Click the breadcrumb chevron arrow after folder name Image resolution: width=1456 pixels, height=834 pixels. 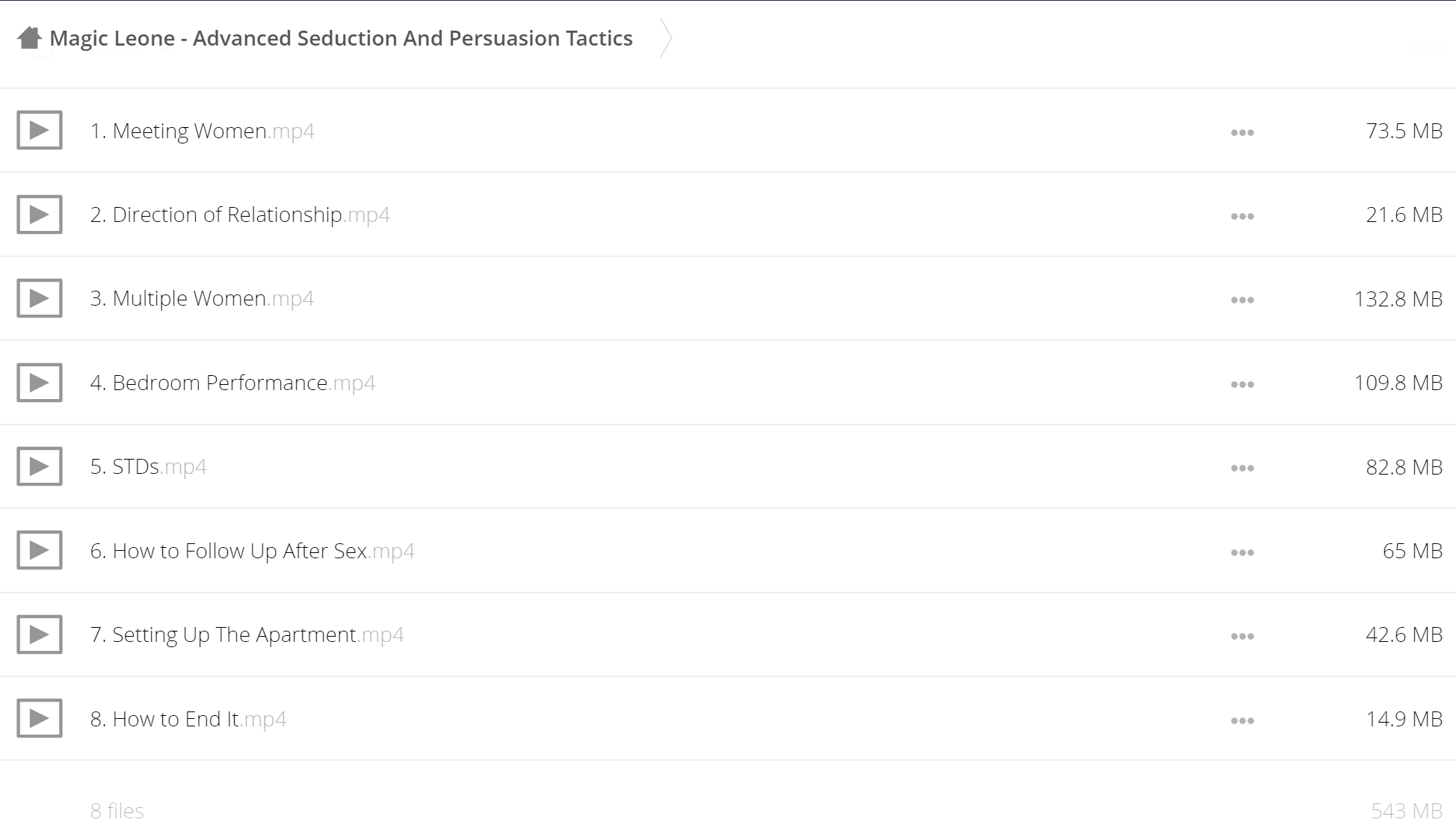[666, 37]
